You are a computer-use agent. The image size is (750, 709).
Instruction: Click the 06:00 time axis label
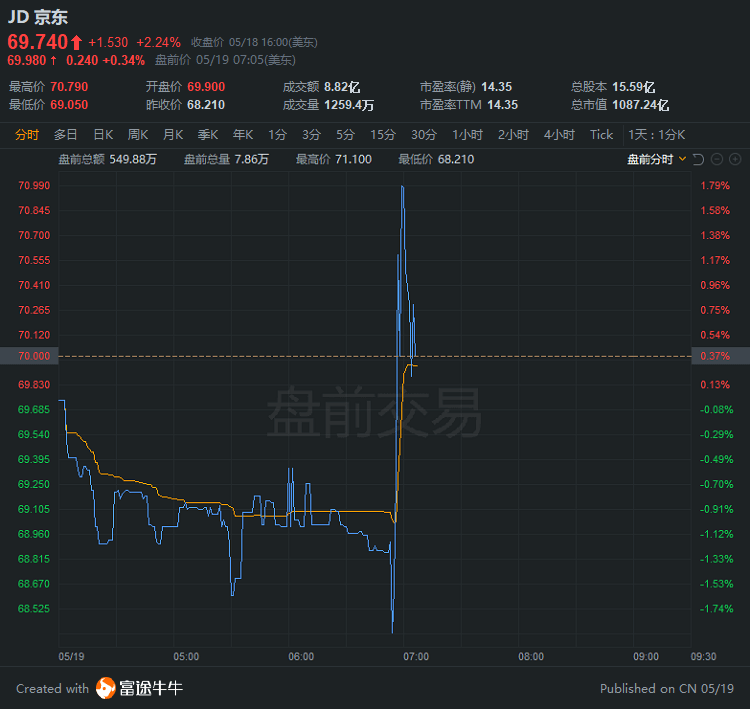click(301, 656)
